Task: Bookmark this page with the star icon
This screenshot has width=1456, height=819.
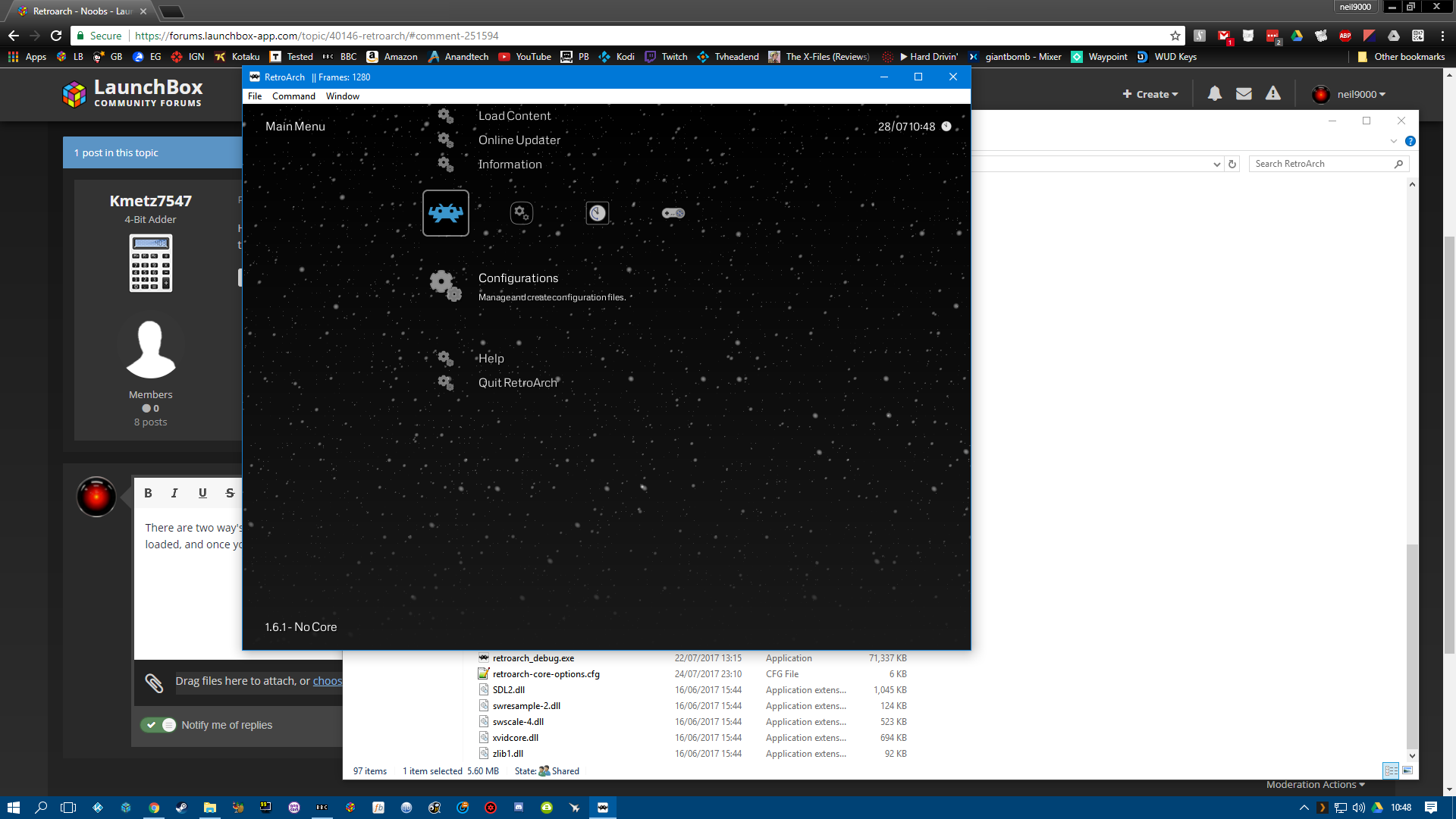Action: [1175, 36]
